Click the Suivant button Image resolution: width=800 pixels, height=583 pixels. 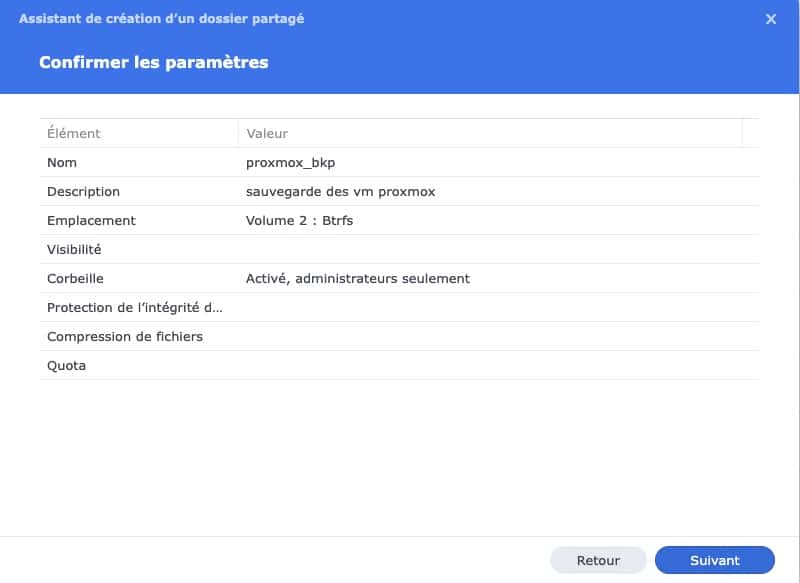coord(714,561)
